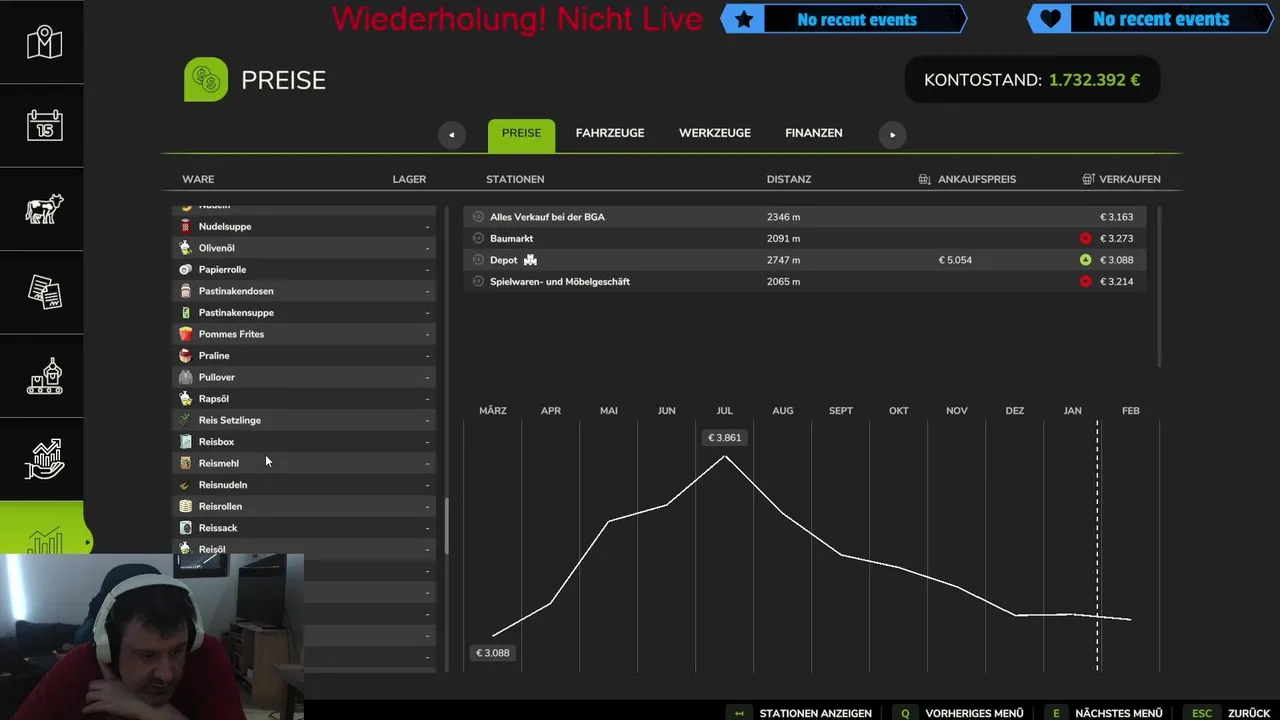Click the Olivenöl bottle icon
The image size is (1280, 720).
click(185, 248)
